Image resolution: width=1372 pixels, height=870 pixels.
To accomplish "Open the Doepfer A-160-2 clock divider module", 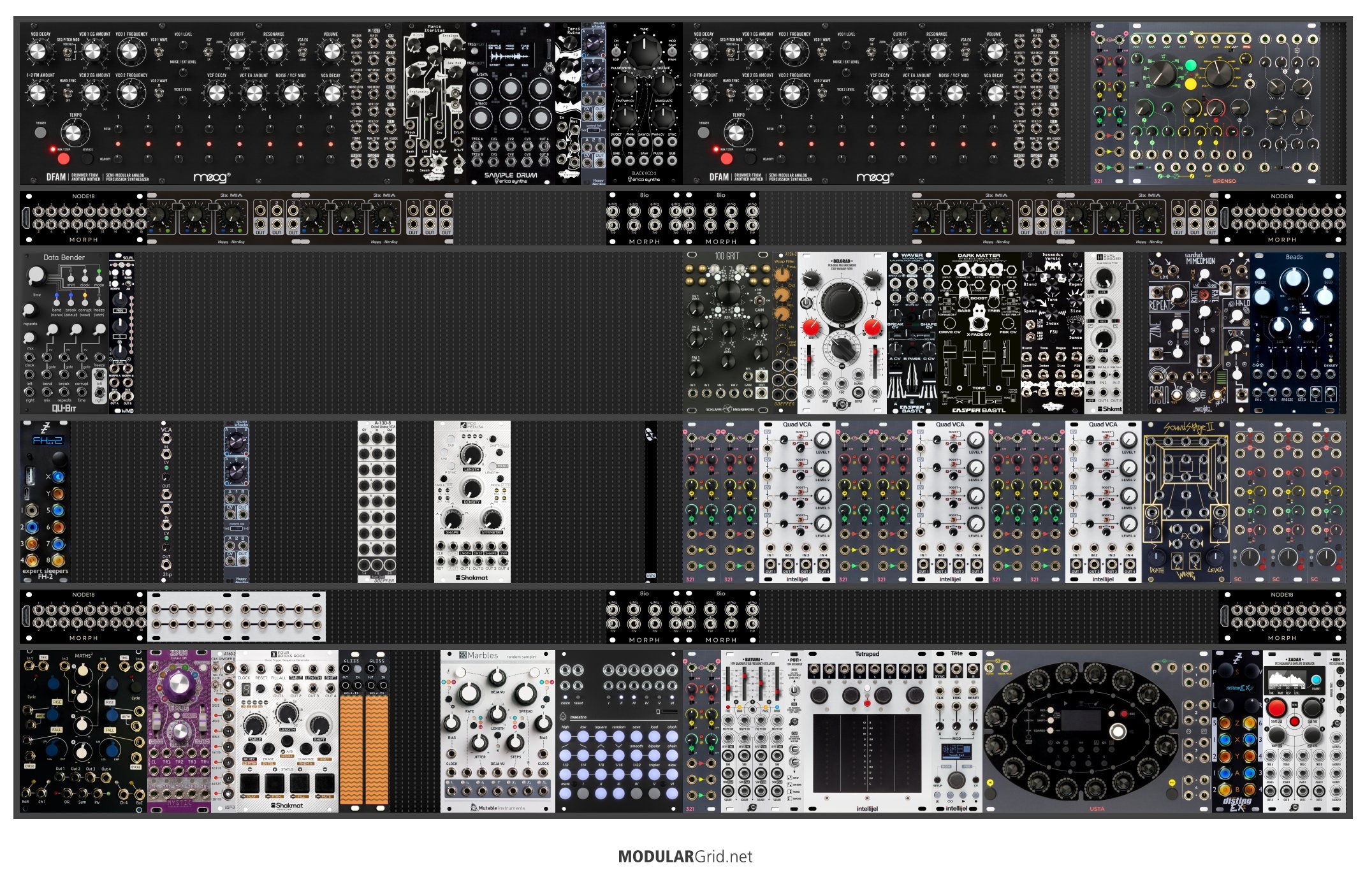I will click(x=224, y=731).
